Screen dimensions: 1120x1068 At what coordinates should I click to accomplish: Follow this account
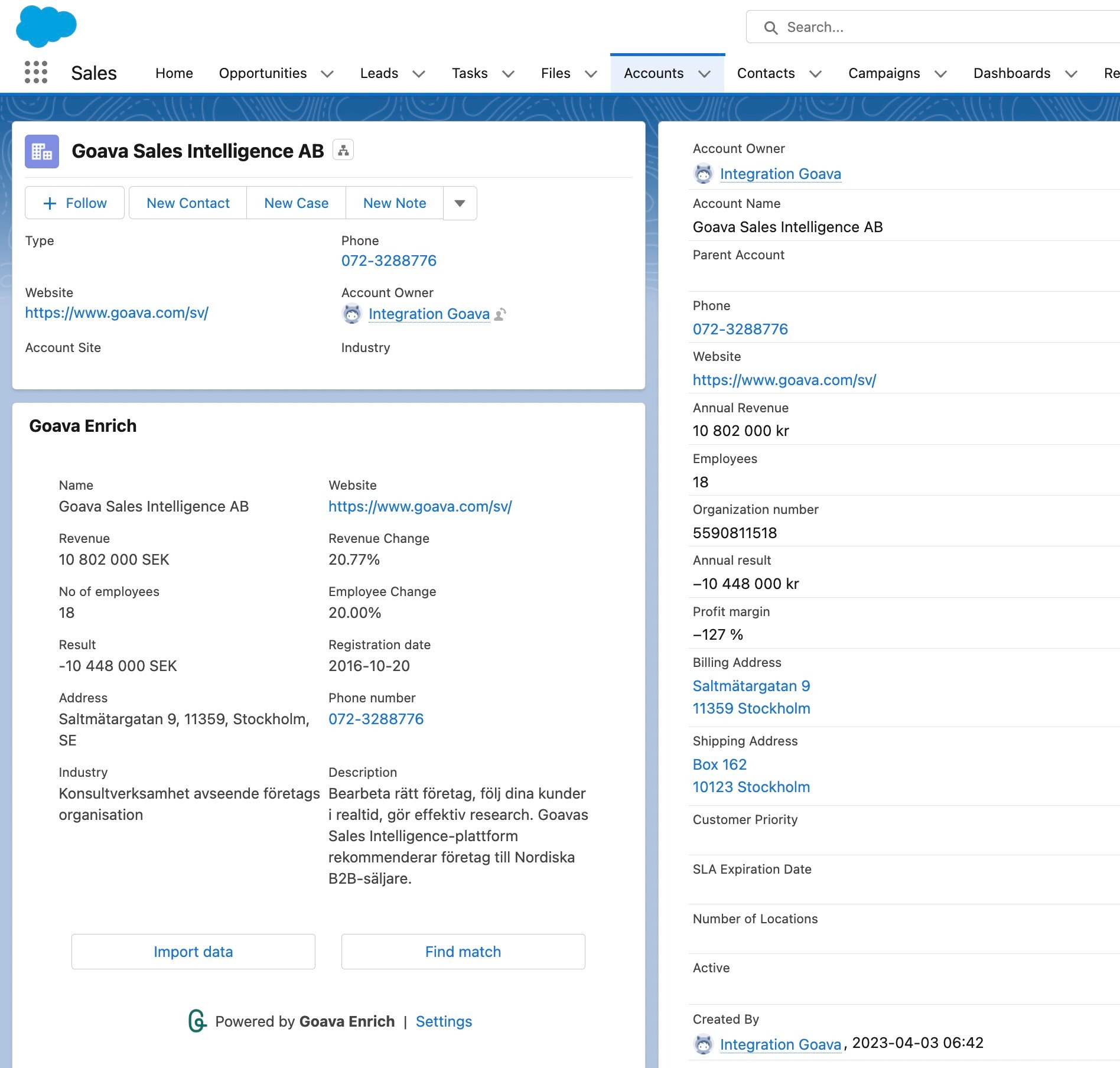[x=74, y=203]
